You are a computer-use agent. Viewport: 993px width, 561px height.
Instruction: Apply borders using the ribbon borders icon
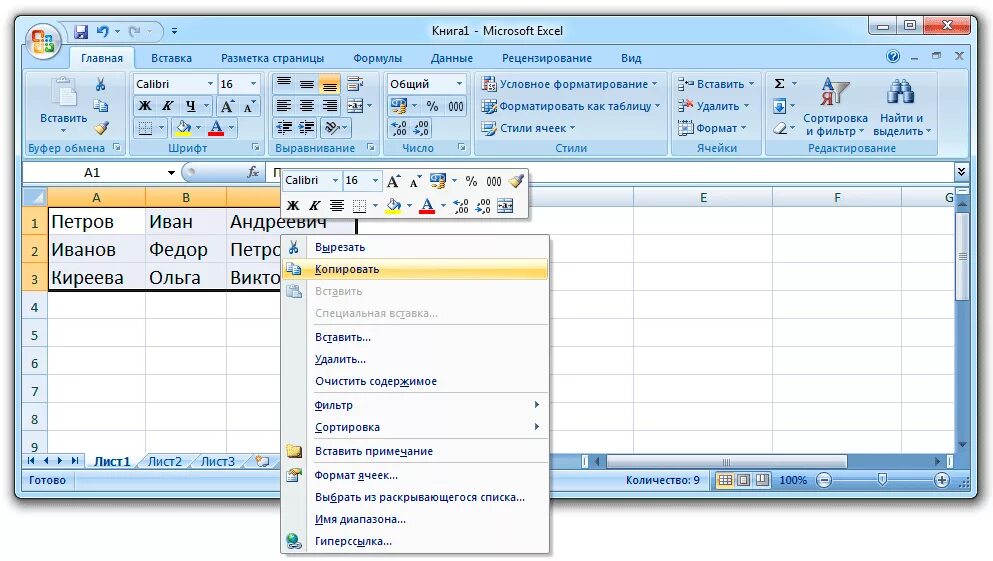point(145,129)
